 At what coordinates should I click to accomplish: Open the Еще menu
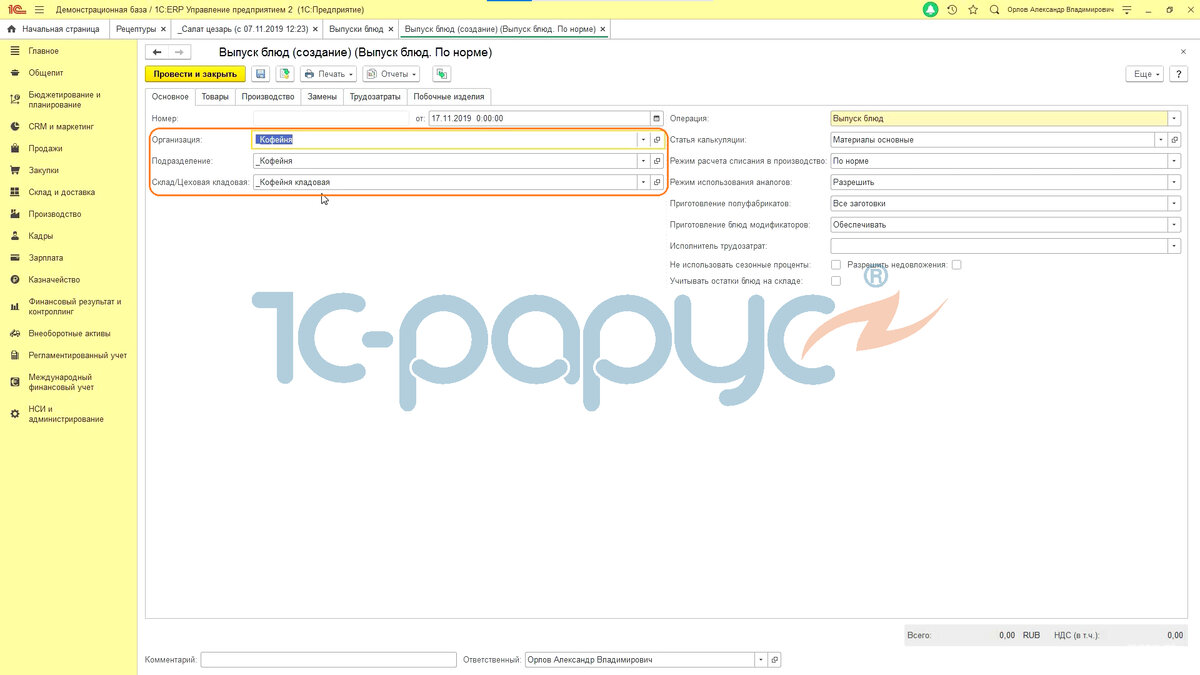[1145, 74]
